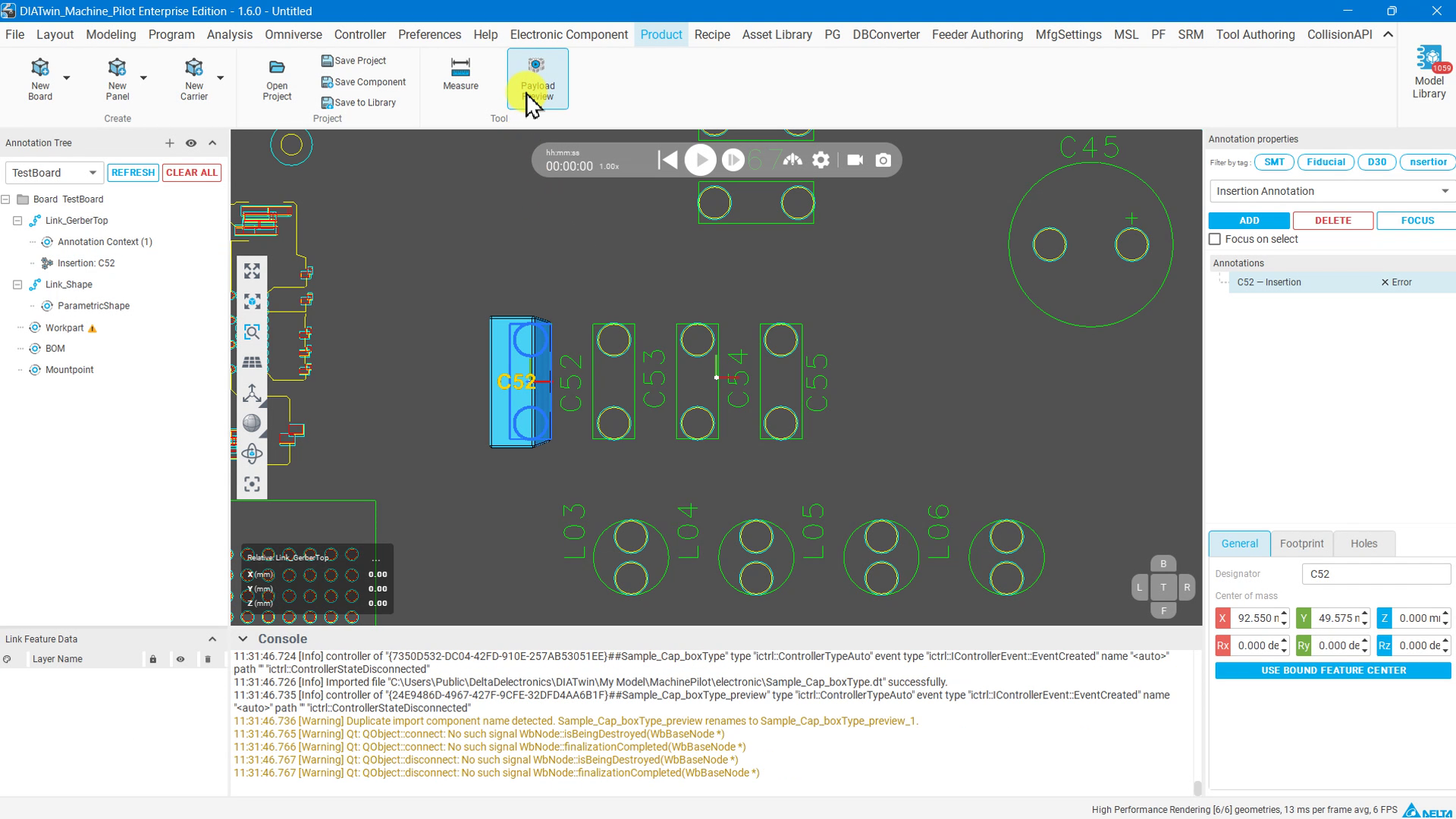
Task: Toggle coordinate axes icon
Action: (x=252, y=393)
